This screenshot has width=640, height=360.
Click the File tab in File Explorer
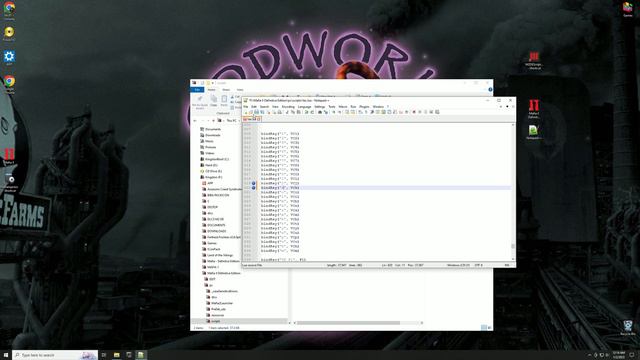pos(198,90)
